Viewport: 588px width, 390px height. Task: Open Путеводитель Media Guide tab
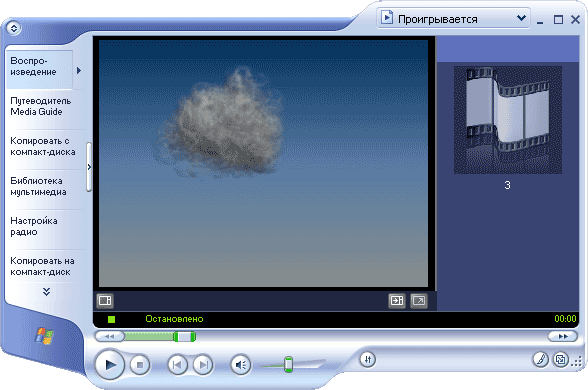pyautogui.click(x=40, y=106)
